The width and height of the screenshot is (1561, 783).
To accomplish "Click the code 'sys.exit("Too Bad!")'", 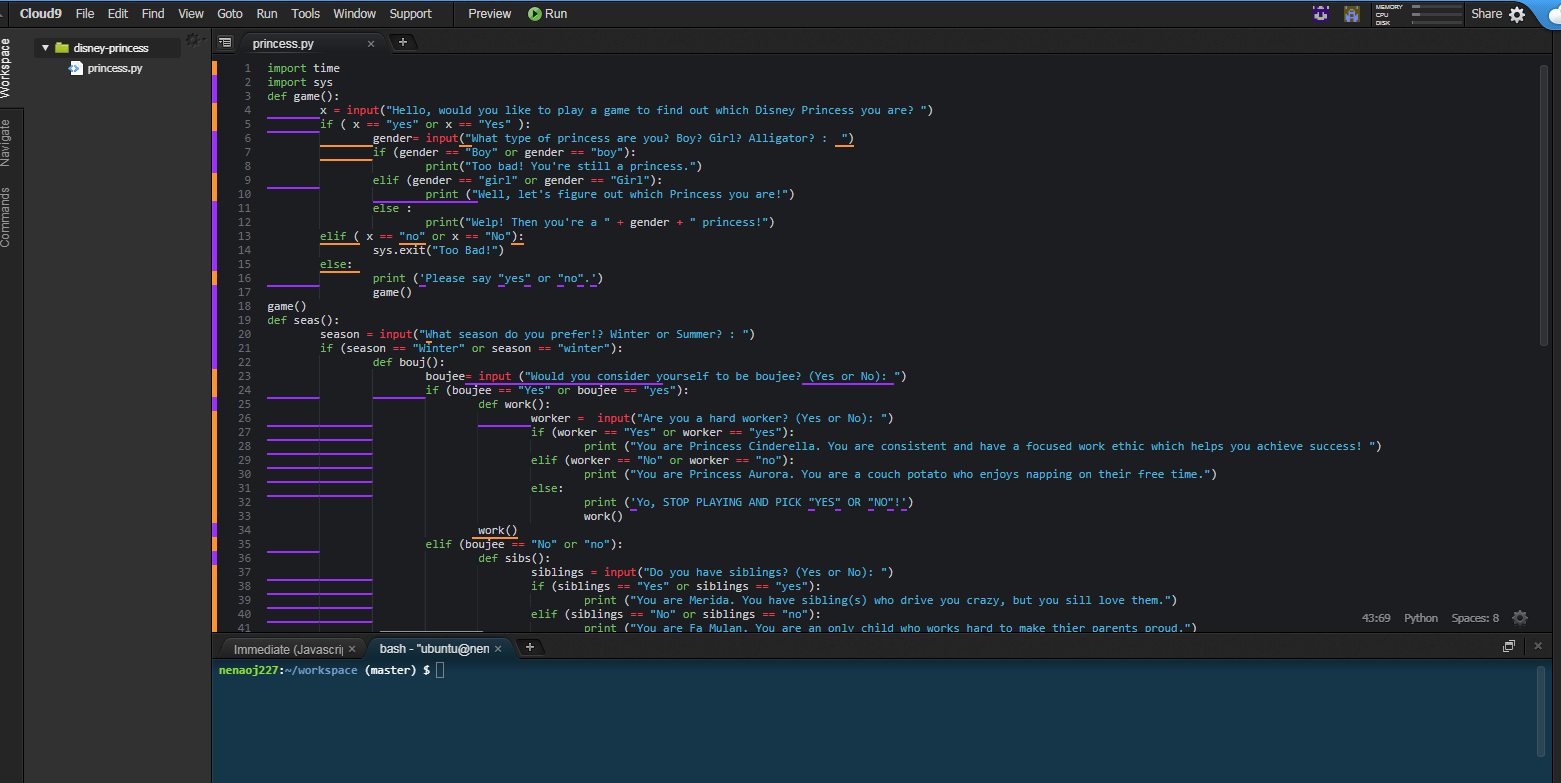I will (439, 250).
